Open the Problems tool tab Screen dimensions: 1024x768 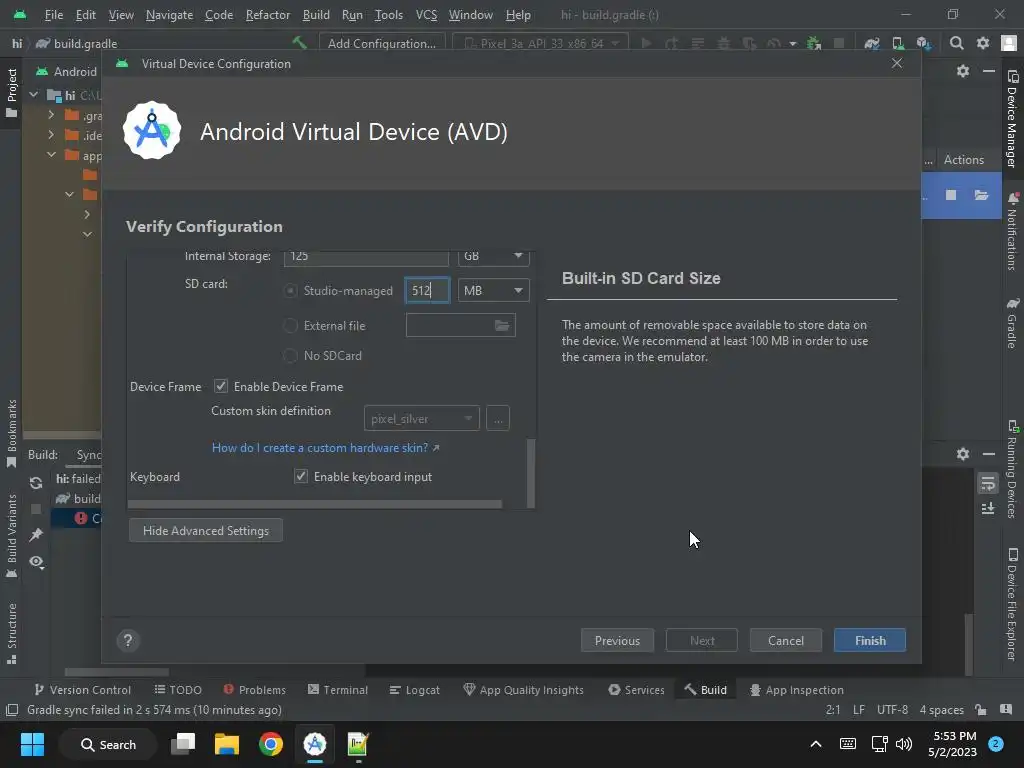click(x=255, y=690)
